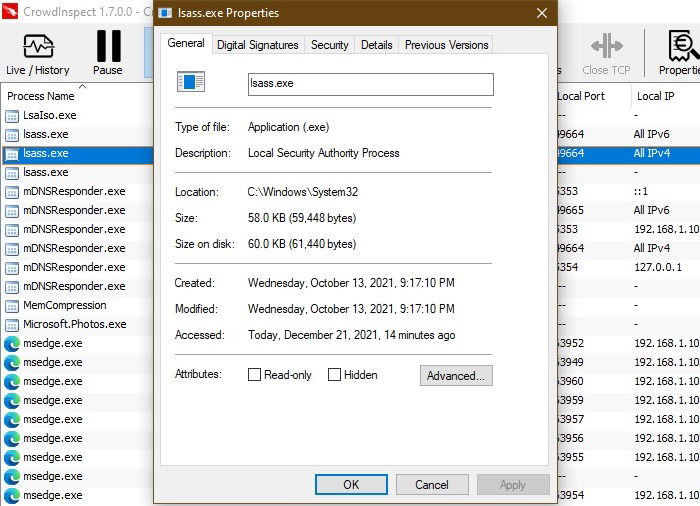This screenshot has height=506, width=700.
Task: Click the Edge icon of first msedge.exe row
Action: 12,344
